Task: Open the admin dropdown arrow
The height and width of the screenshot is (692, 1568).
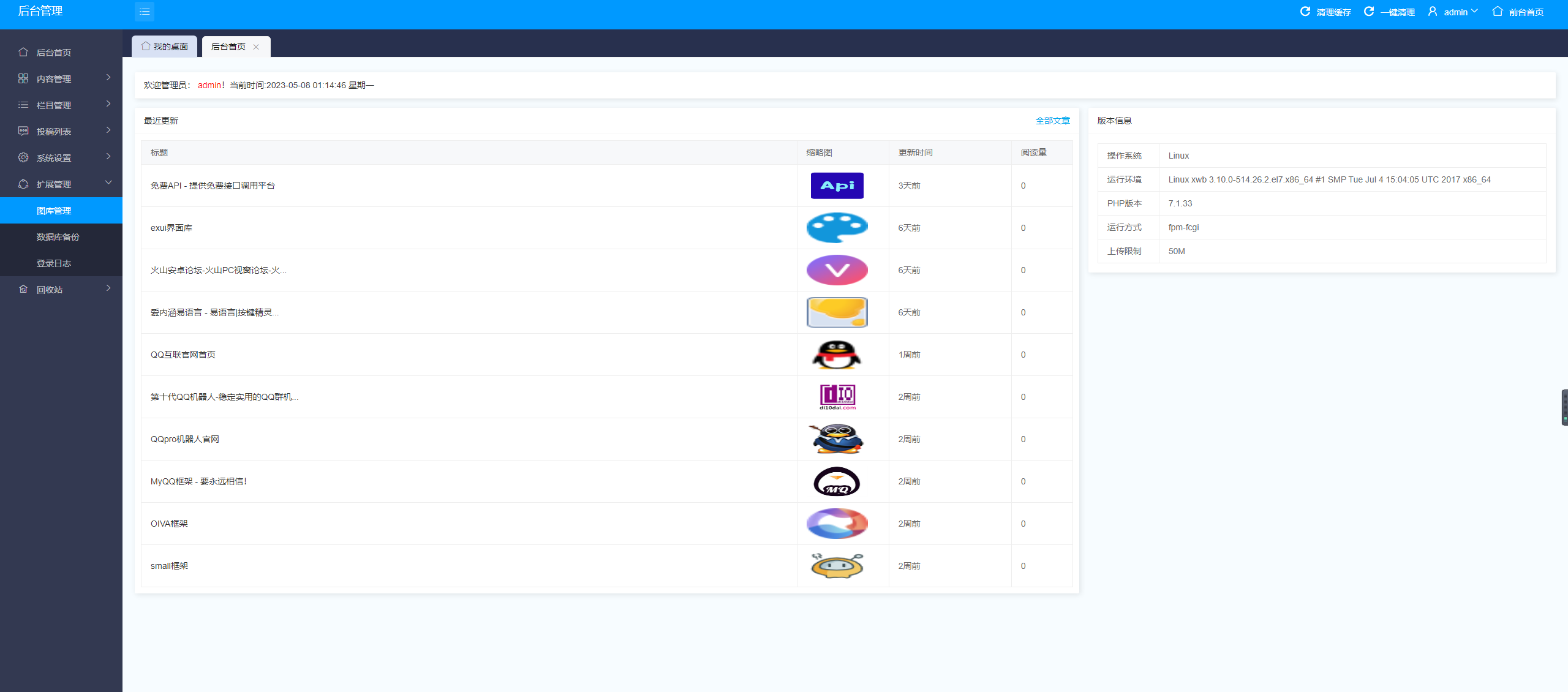Action: [1474, 11]
